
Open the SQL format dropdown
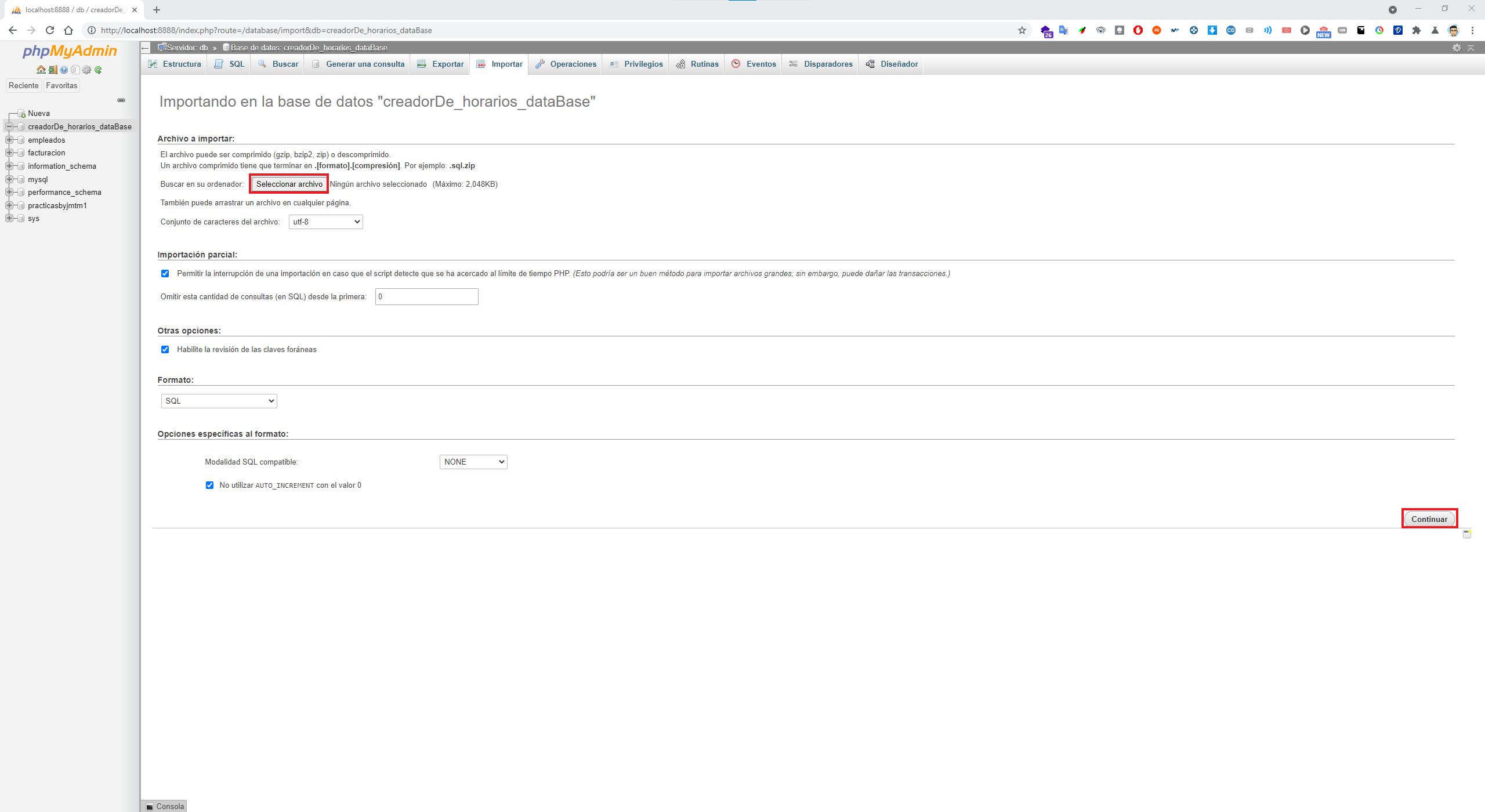219,401
